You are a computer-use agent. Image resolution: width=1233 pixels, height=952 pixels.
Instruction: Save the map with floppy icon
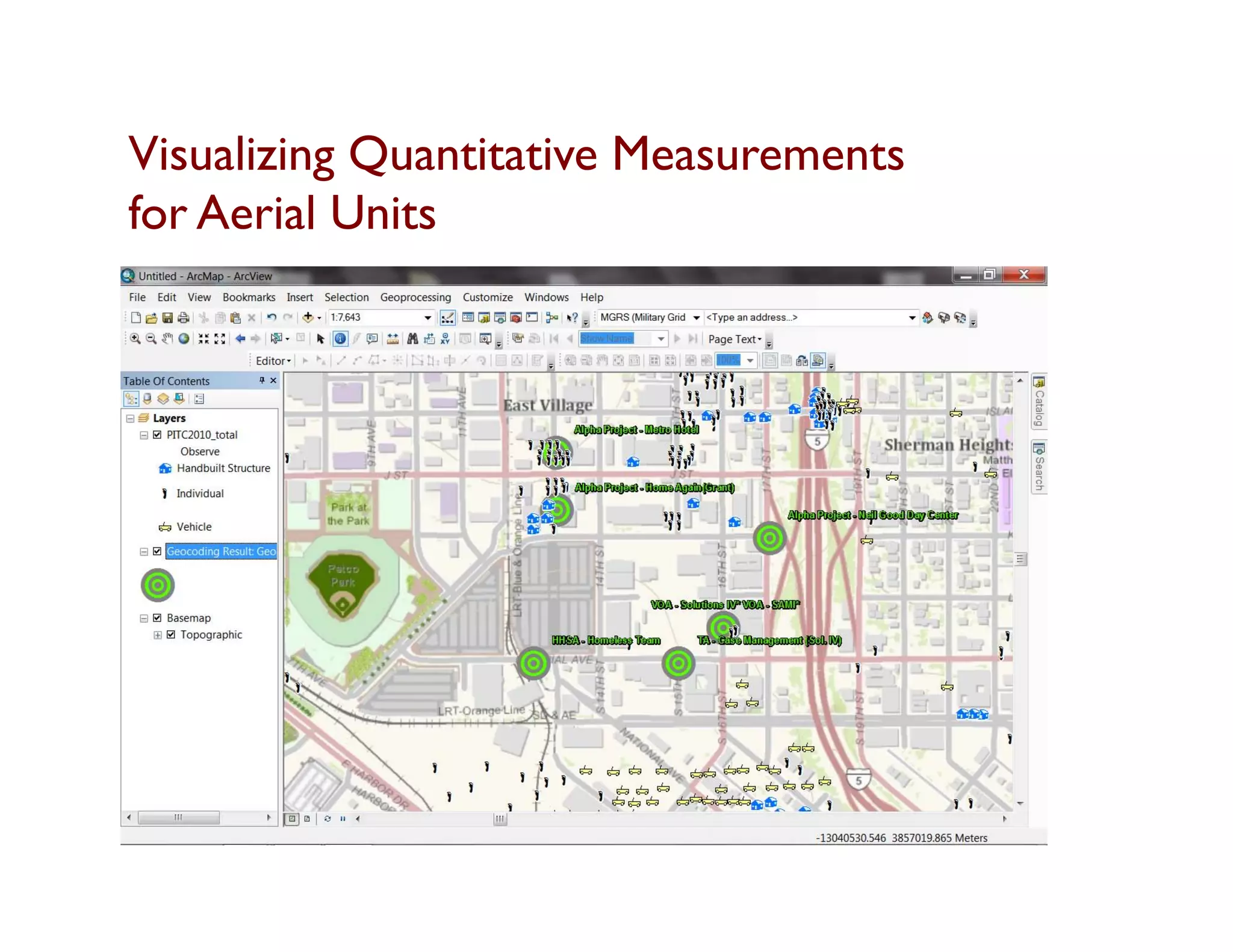(167, 318)
